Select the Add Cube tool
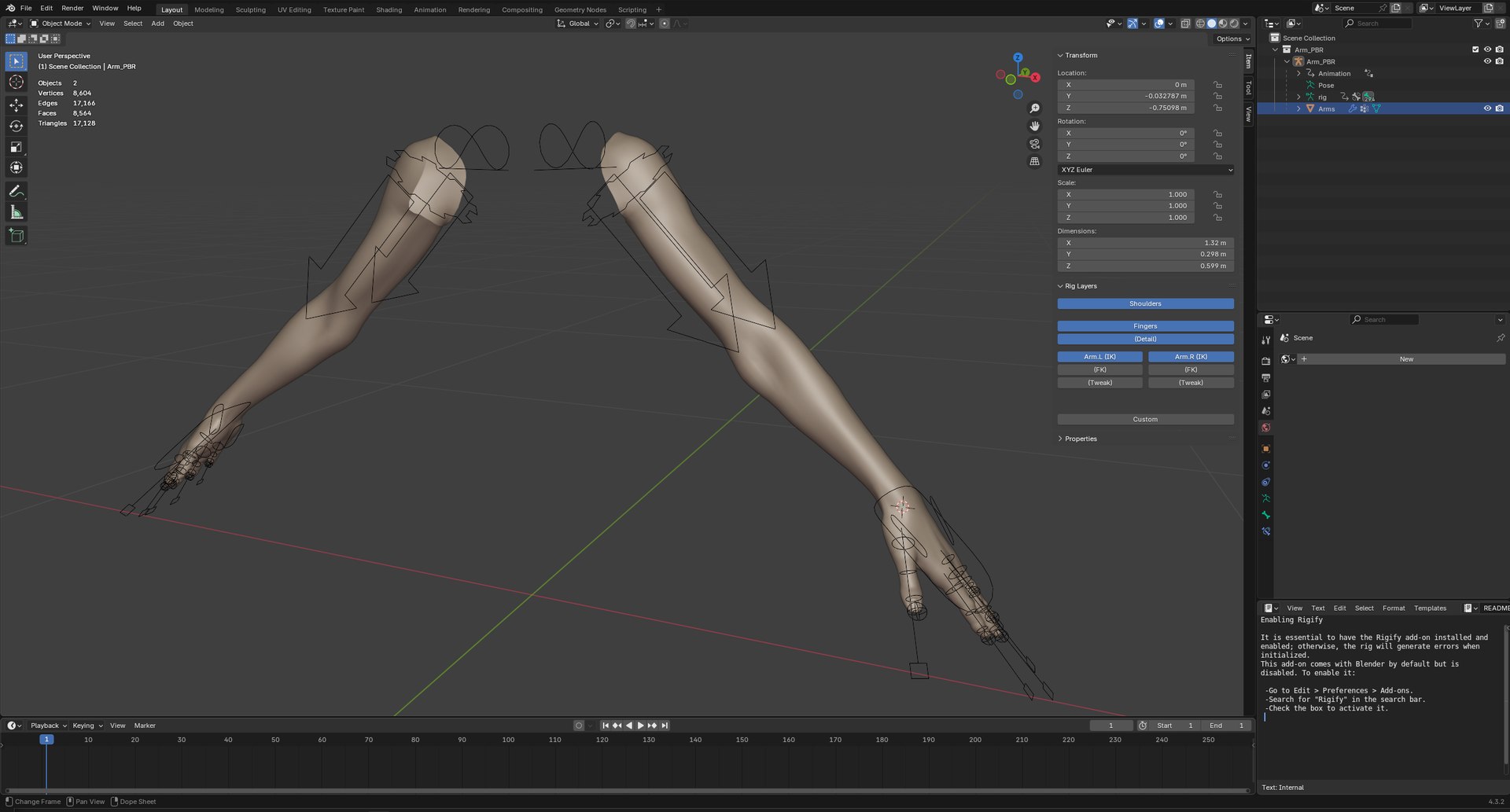1510x812 pixels. click(17, 235)
